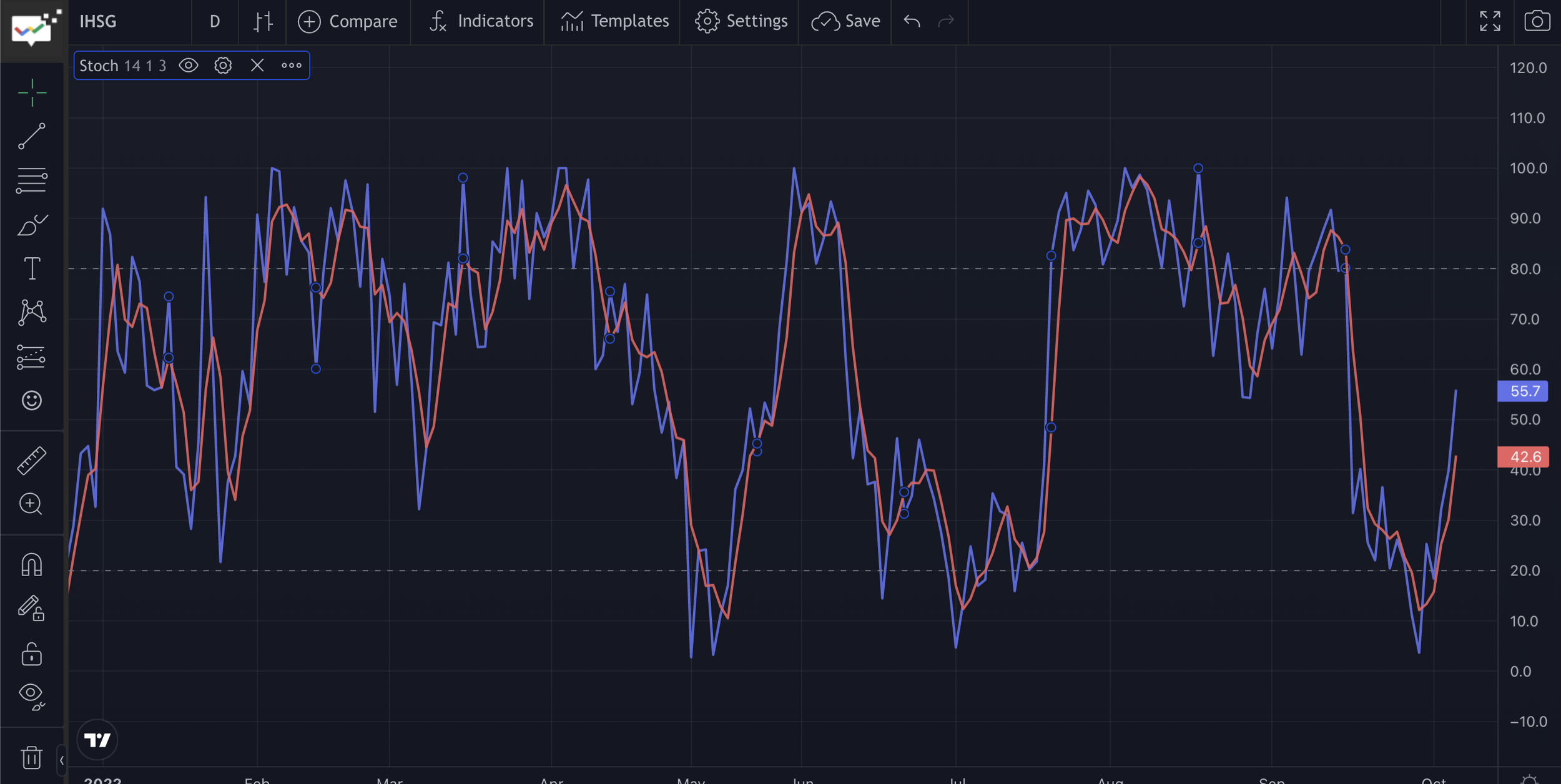The width and height of the screenshot is (1561, 784).
Task: Select the Long/Short Position prediction tool
Action: (x=32, y=356)
